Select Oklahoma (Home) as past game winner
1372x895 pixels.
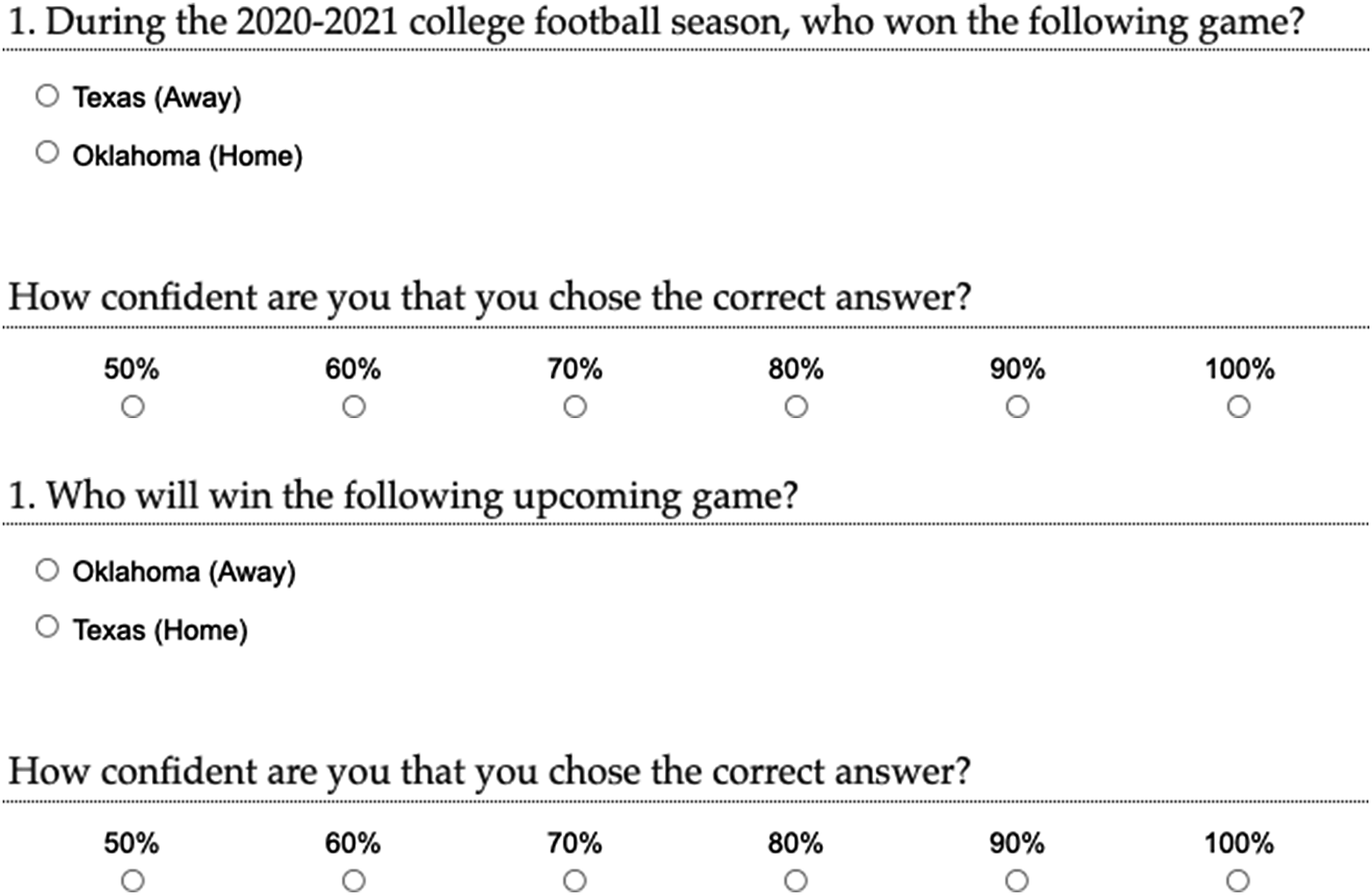click(x=47, y=153)
